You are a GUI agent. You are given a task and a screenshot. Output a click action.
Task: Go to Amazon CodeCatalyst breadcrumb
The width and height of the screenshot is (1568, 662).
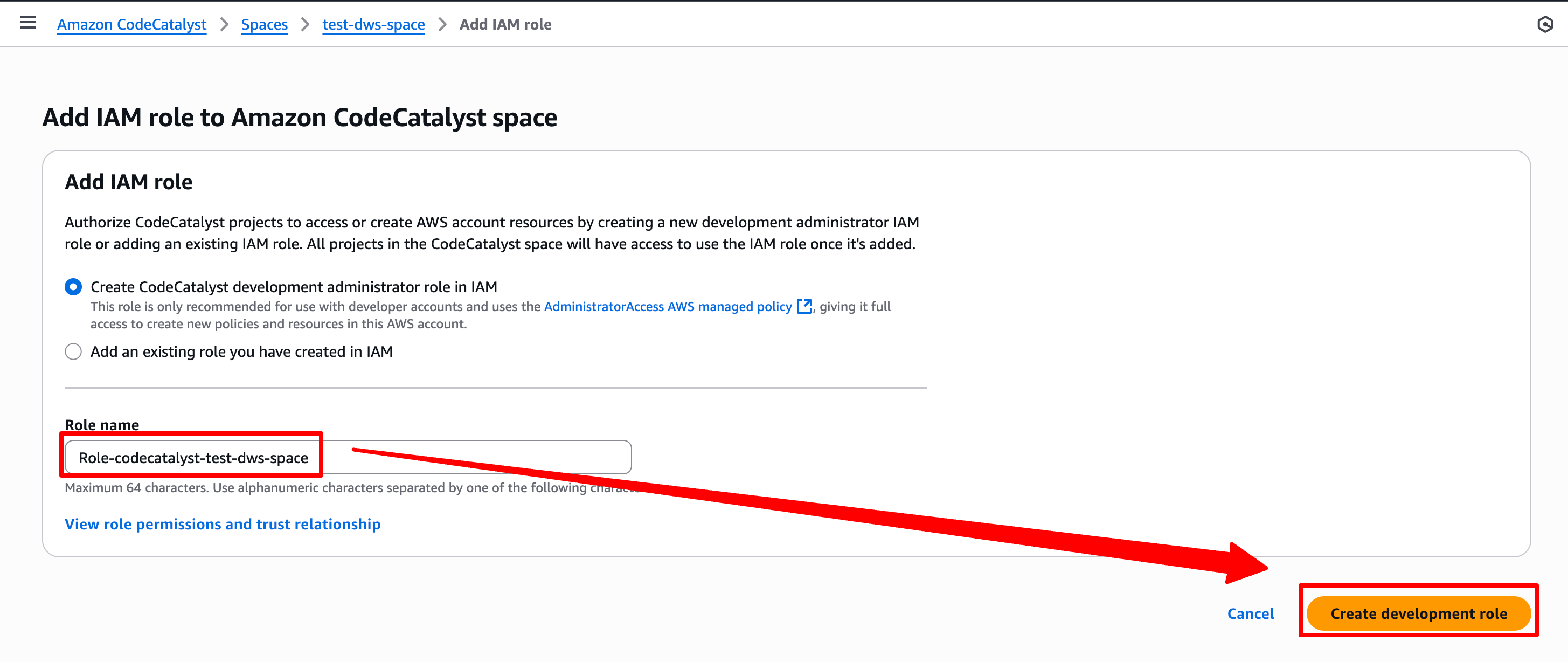pyautogui.click(x=132, y=24)
